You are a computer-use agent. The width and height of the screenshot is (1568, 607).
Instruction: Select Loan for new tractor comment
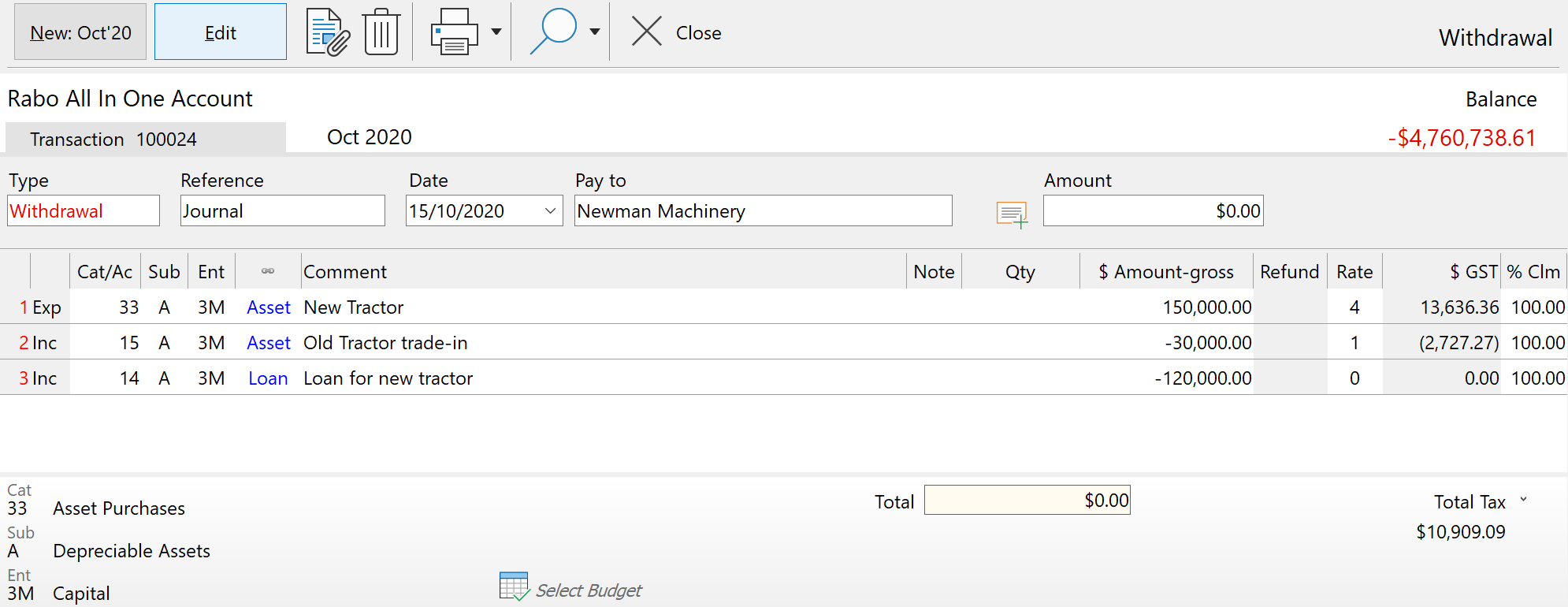604,378
